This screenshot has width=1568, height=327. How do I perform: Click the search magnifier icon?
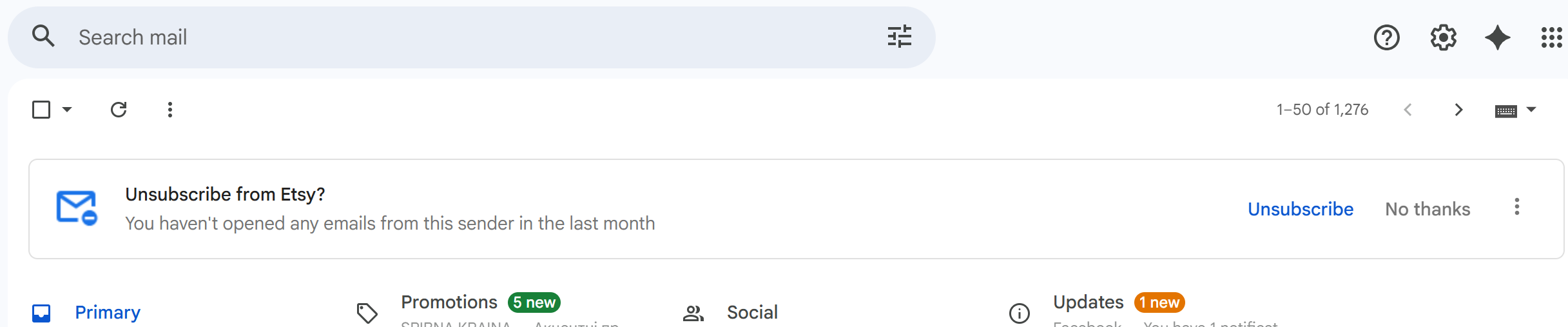pos(43,36)
